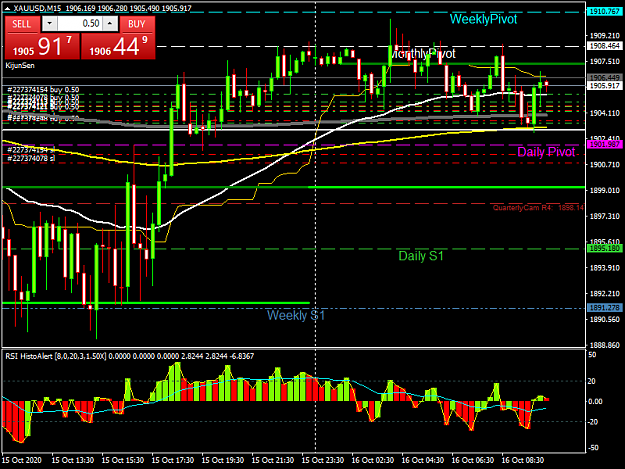Click the 1908.464 white price tag
Viewport: 625px width, 469px height.
tap(604, 46)
